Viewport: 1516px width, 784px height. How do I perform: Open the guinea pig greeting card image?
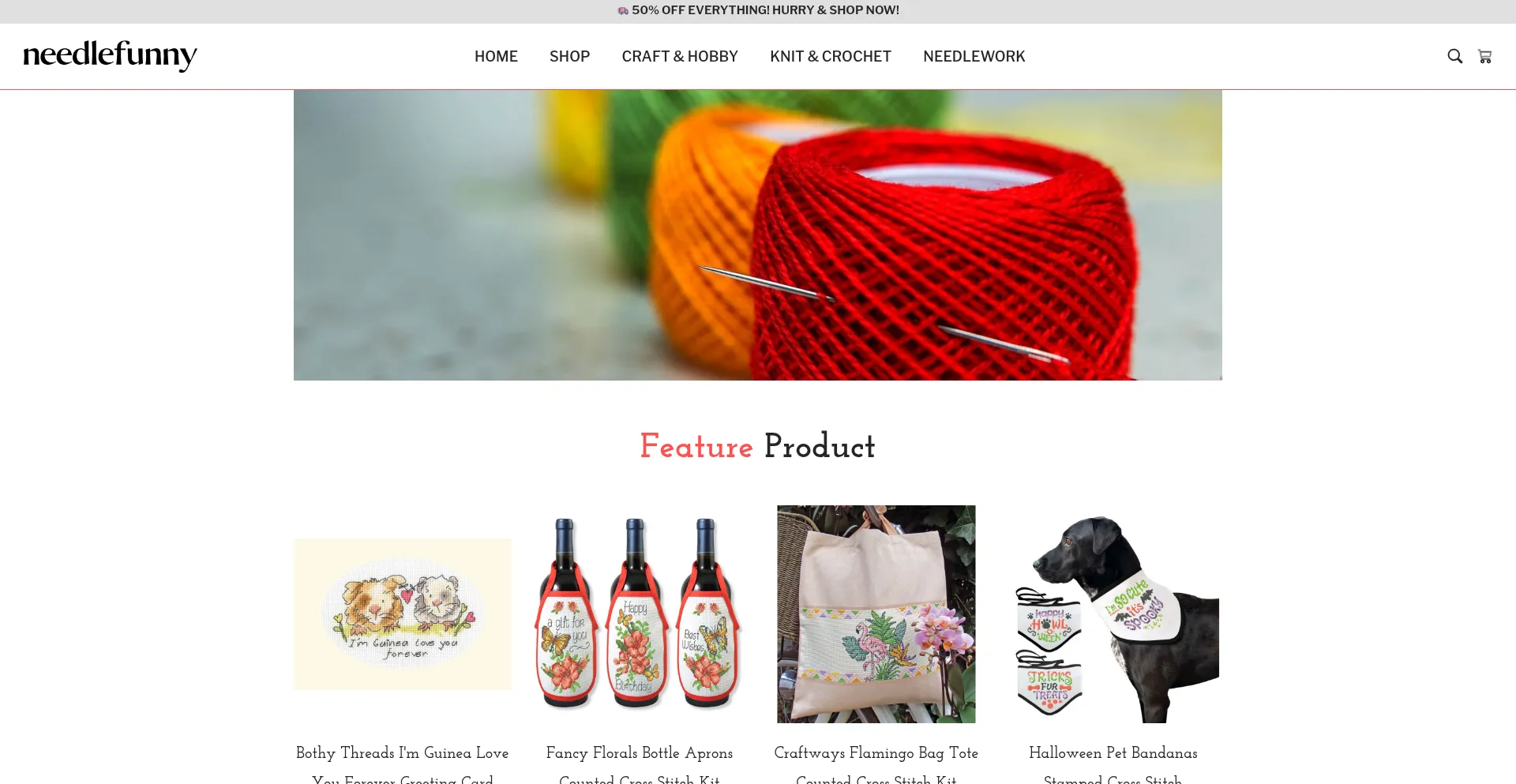pyautogui.click(x=403, y=614)
